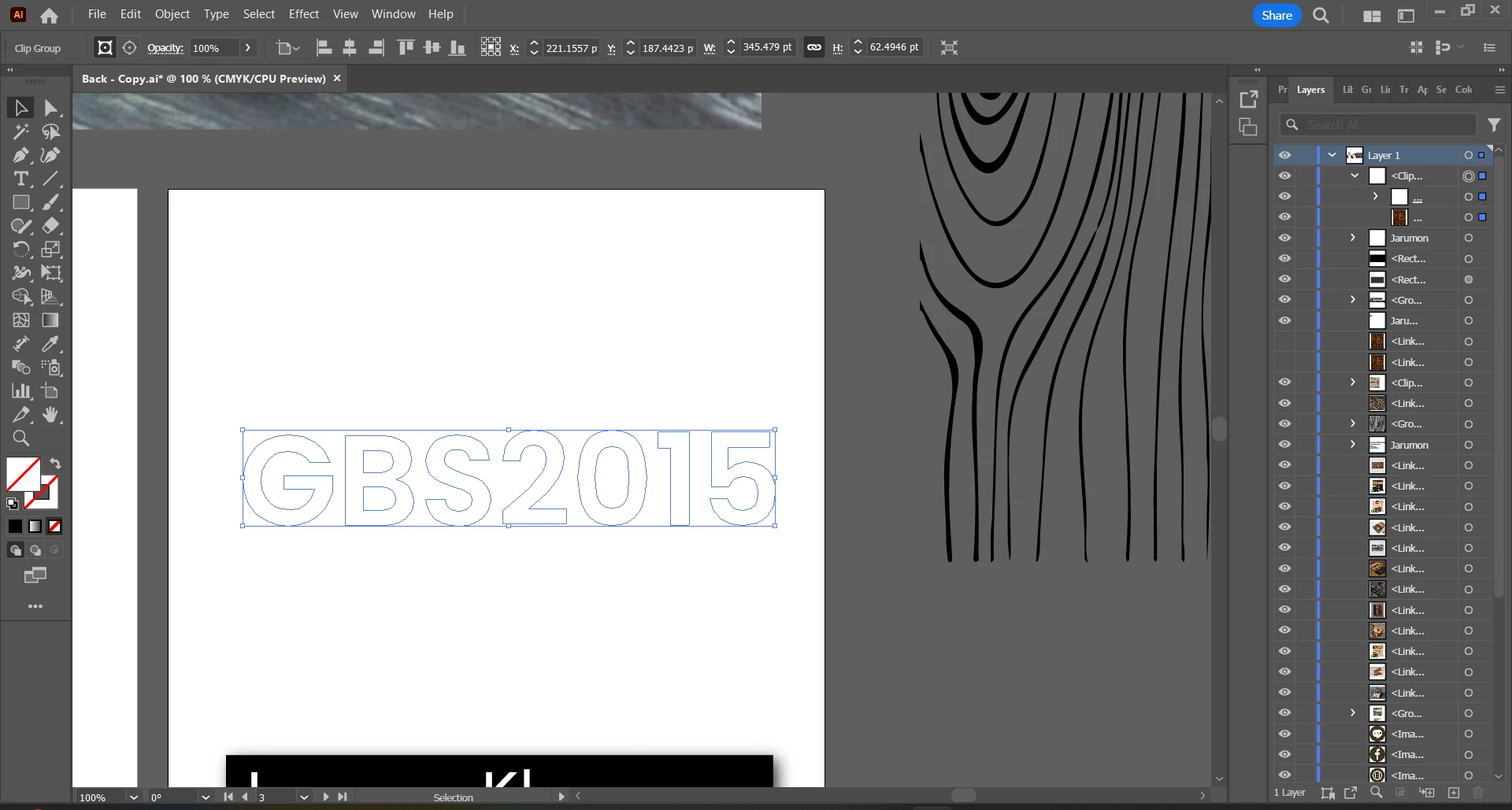This screenshot has width=1512, height=810.
Task: Expand the second <Clip...> group
Action: pos(1353,382)
